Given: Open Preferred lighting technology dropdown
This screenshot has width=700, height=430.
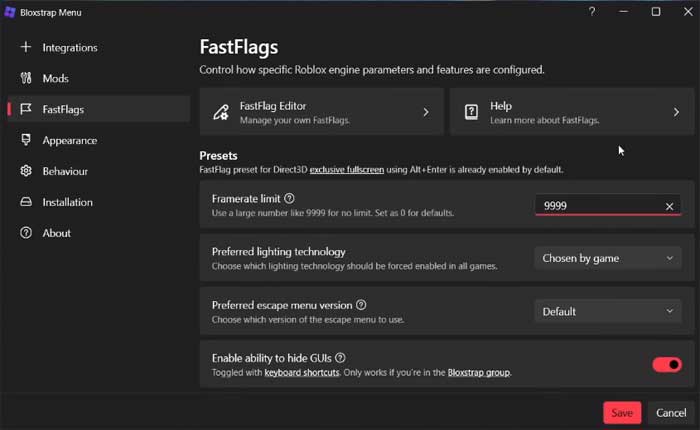Looking at the screenshot, I should (x=607, y=258).
